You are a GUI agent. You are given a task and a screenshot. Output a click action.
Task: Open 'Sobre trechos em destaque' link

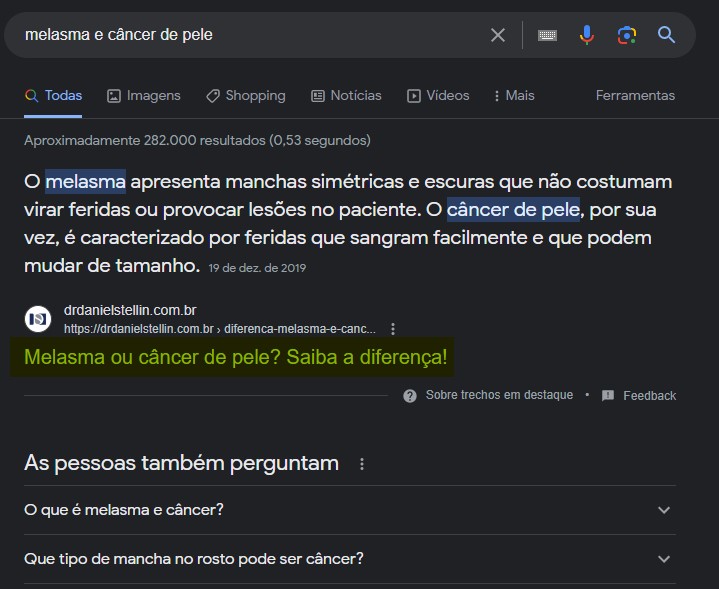(499, 395)
